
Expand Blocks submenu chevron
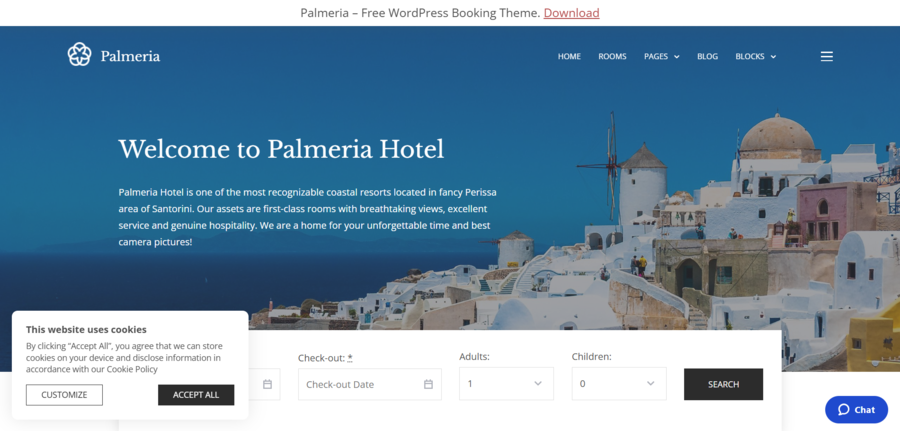773,57
